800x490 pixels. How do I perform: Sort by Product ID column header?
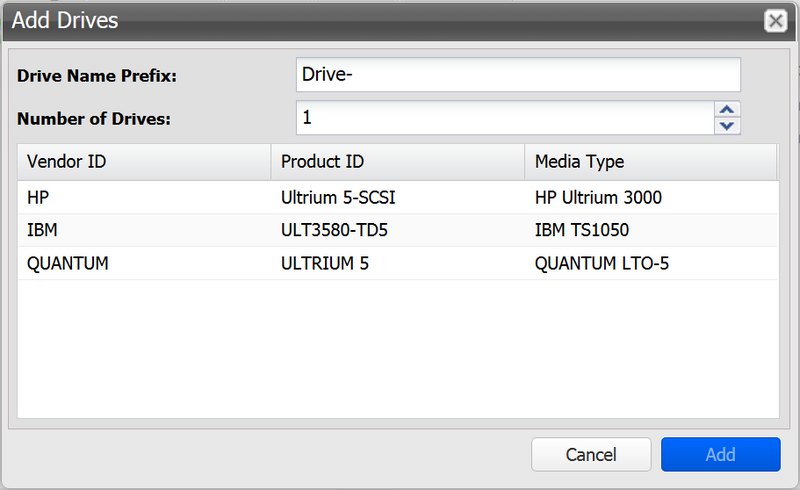tap(397, 162)
